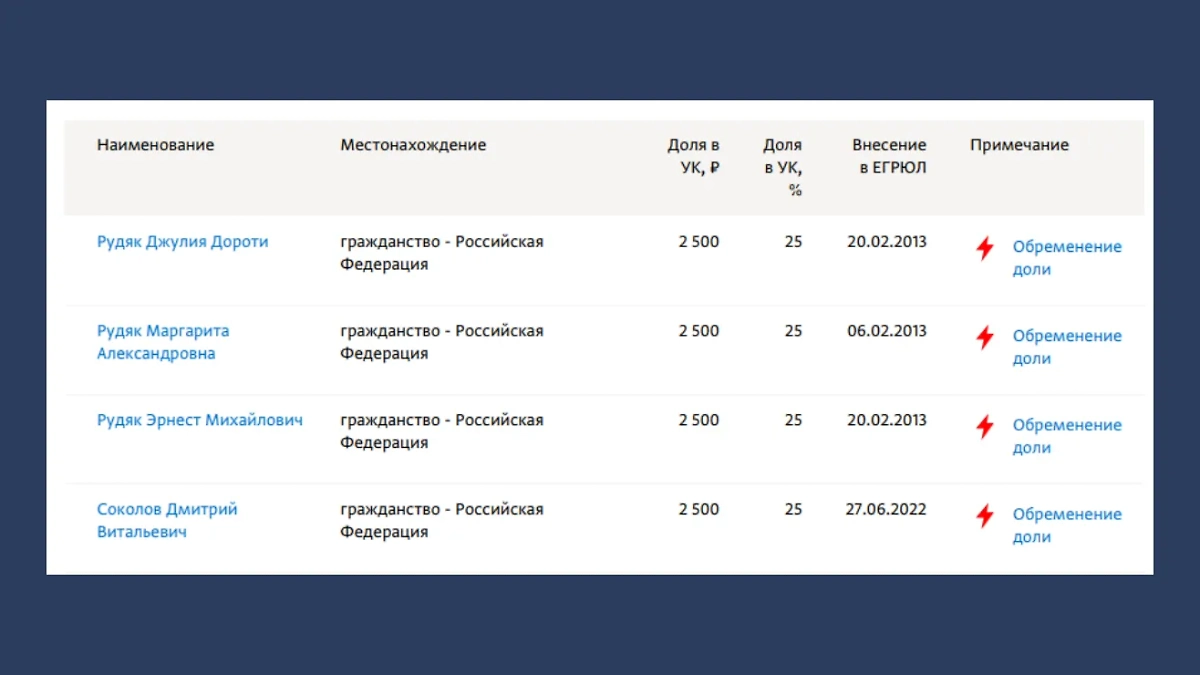Click the Наименование column header
Viewport: 1200px width, 675px height.
pos(155,145)
